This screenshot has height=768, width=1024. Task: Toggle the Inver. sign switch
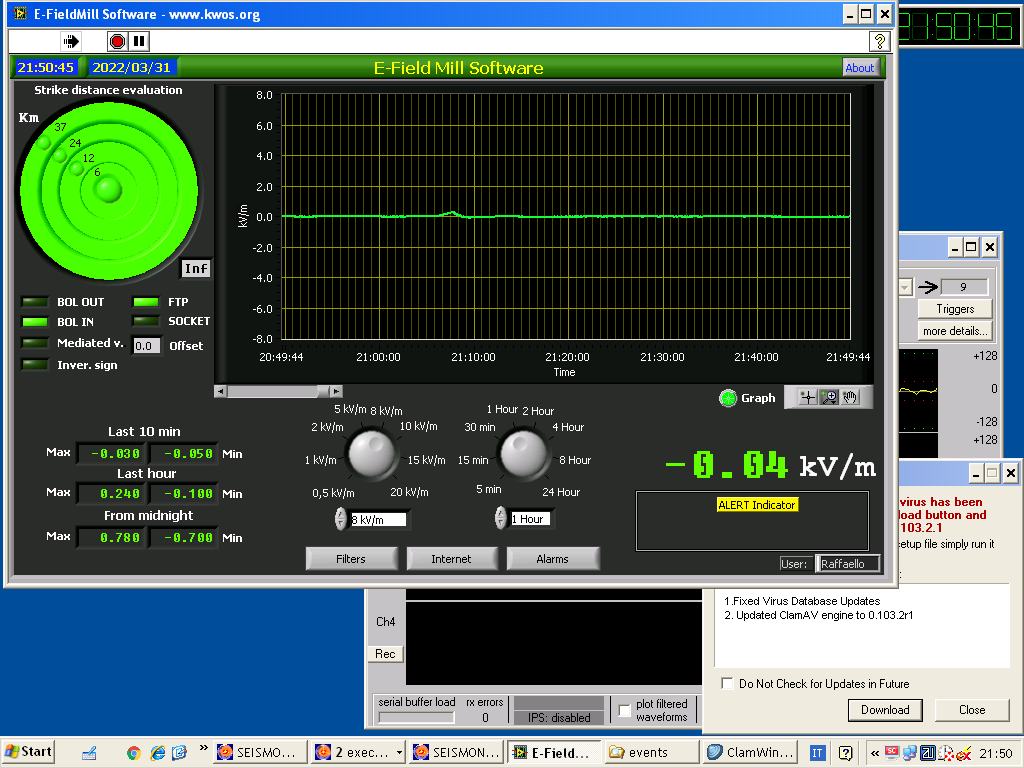(35, 364)
